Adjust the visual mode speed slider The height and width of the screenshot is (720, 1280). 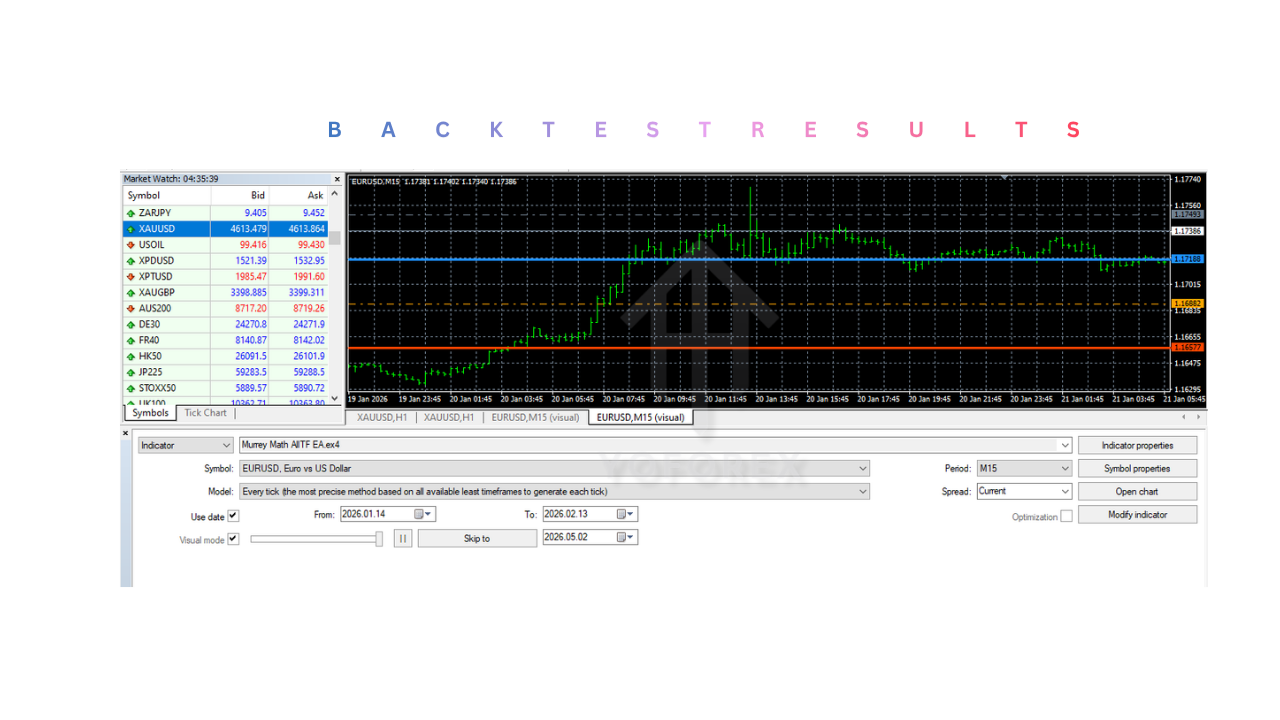coord(379,538)
